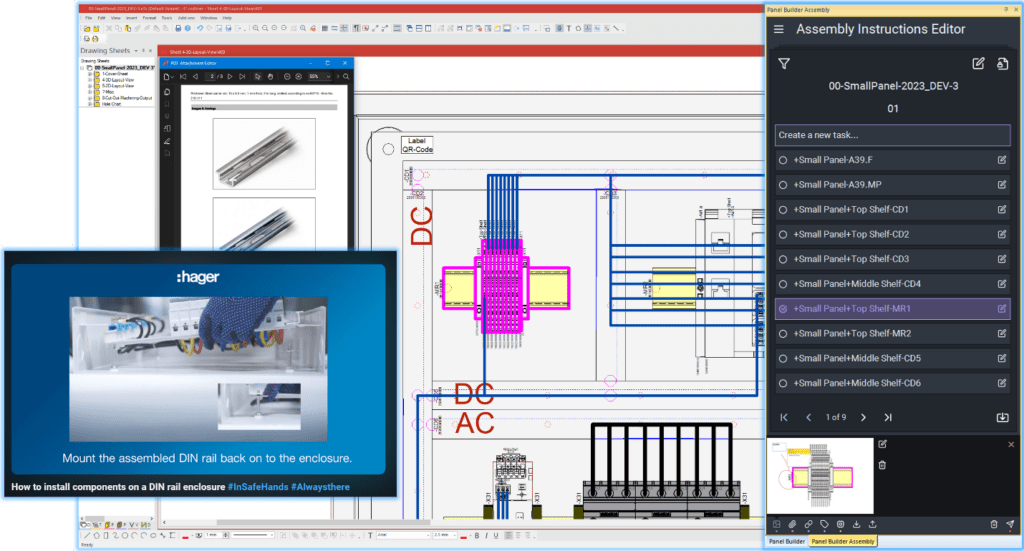Mark +Small Panel-A39.MP task complete

point(783,185)
